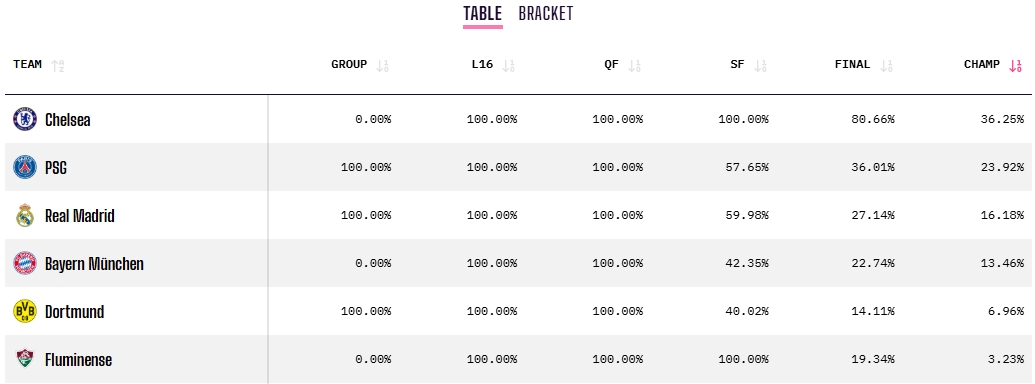Screen dimensions: 1035x384
Task: Click the Chelsea club crest icon
Action: pos(25,119)
